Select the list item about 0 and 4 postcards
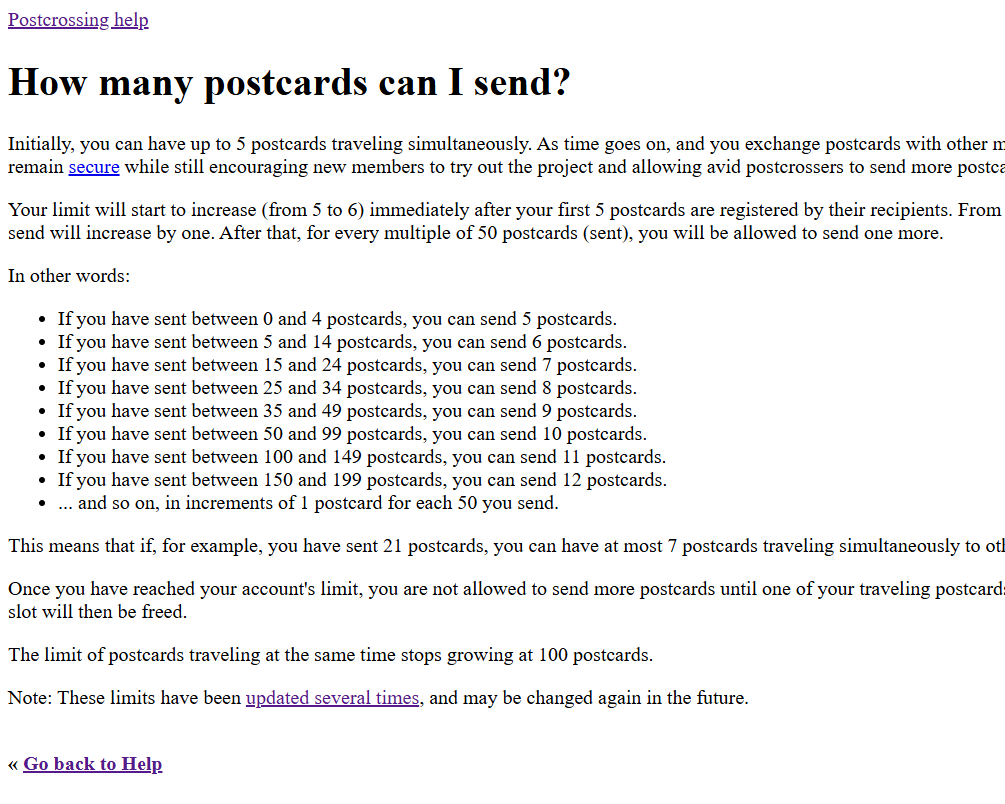The width and height of the screenshot is (1005, 804). tap(337, 320)
